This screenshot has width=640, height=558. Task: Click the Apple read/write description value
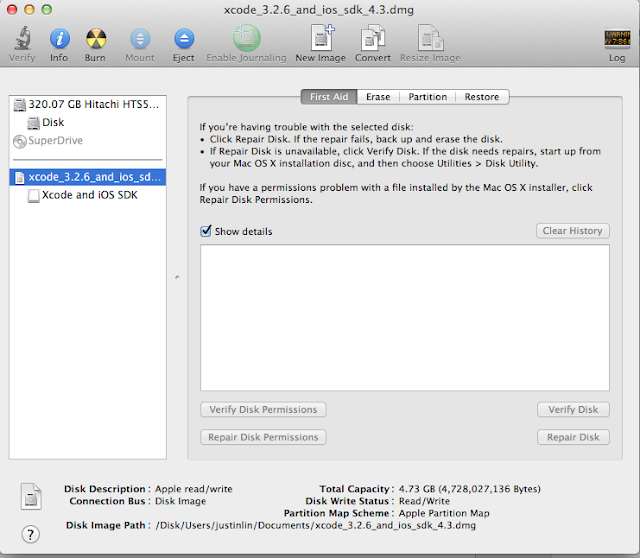pyautogui.click(x=193, y=489)
